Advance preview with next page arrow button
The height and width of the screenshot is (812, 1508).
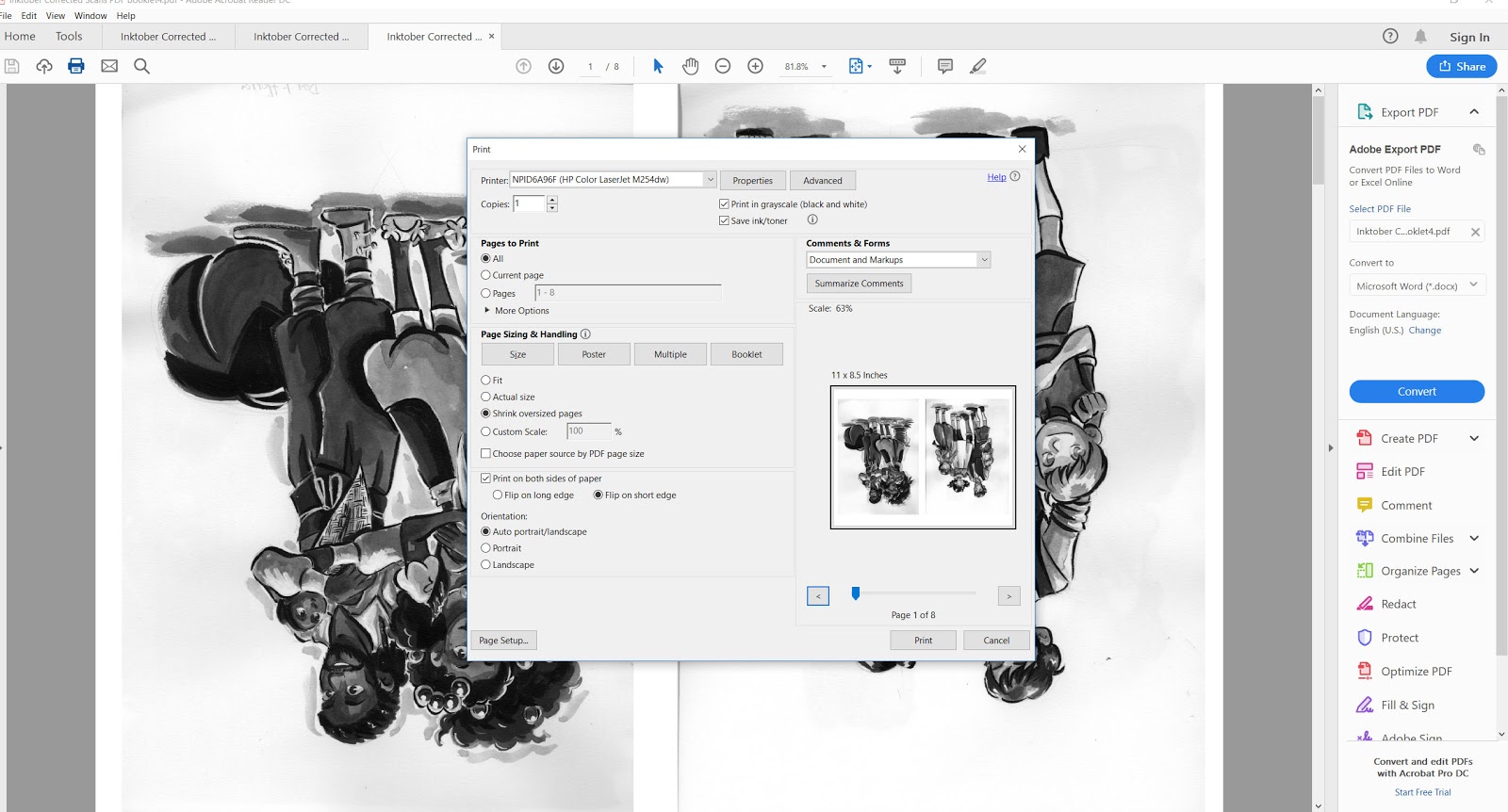[1008, 596]
